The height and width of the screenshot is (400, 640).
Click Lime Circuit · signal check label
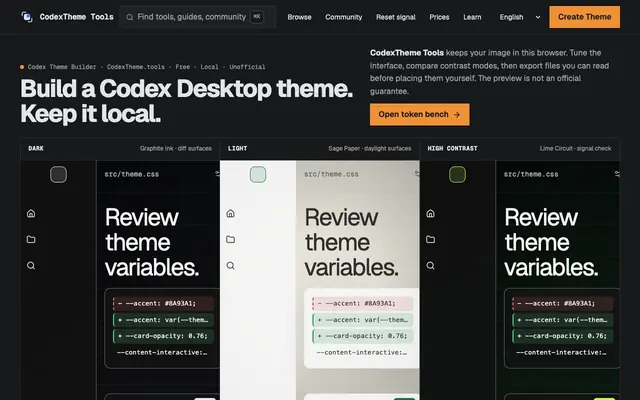[576, 149]
